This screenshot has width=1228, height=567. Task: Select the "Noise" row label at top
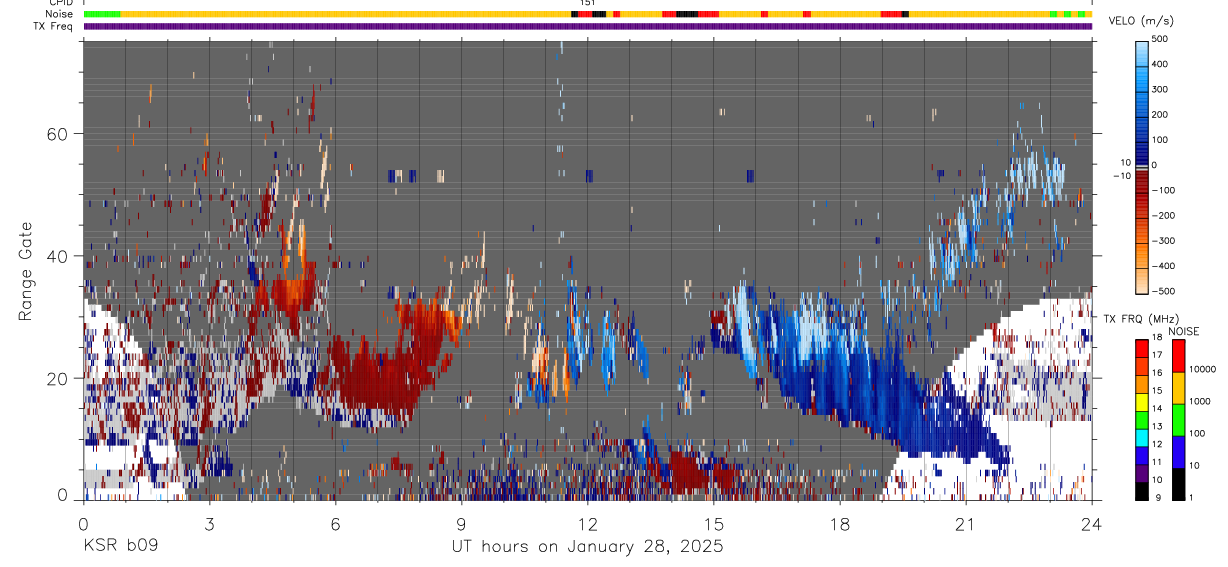tap(60, 14)
